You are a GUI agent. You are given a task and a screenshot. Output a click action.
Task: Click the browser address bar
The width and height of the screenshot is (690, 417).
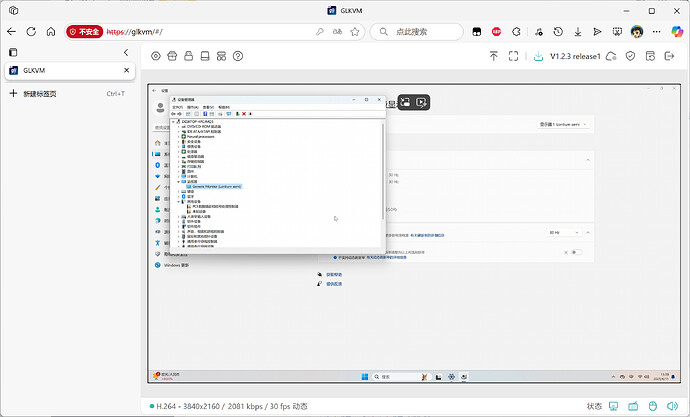210,31
